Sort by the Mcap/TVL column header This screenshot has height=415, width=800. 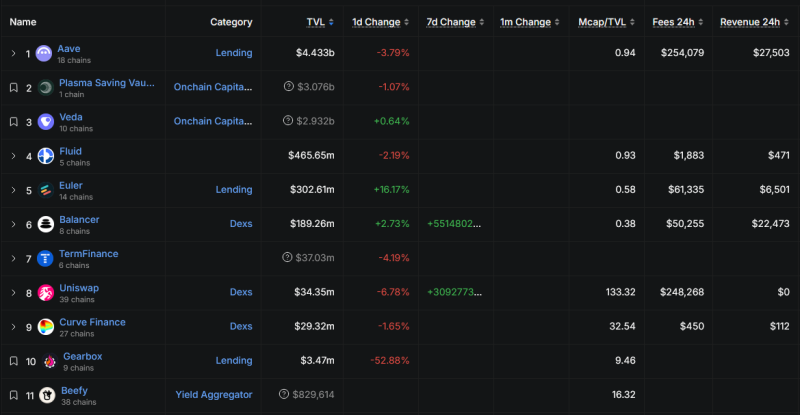(x=604, y=22)
